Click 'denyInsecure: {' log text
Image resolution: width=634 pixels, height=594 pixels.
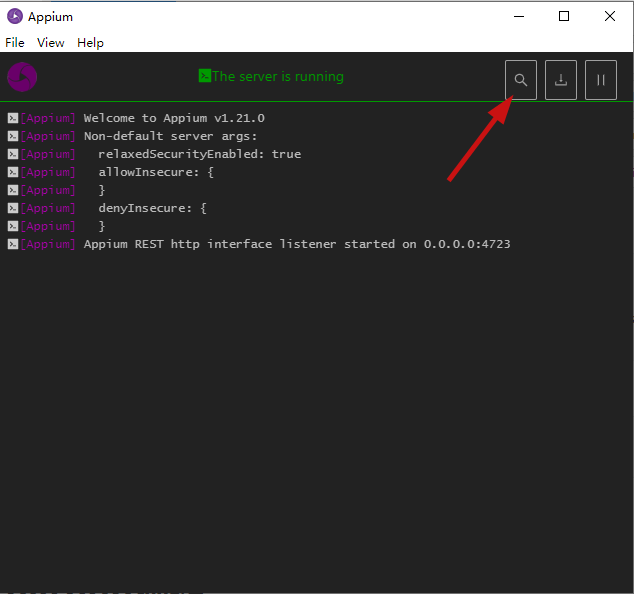(x=152, y=208)
